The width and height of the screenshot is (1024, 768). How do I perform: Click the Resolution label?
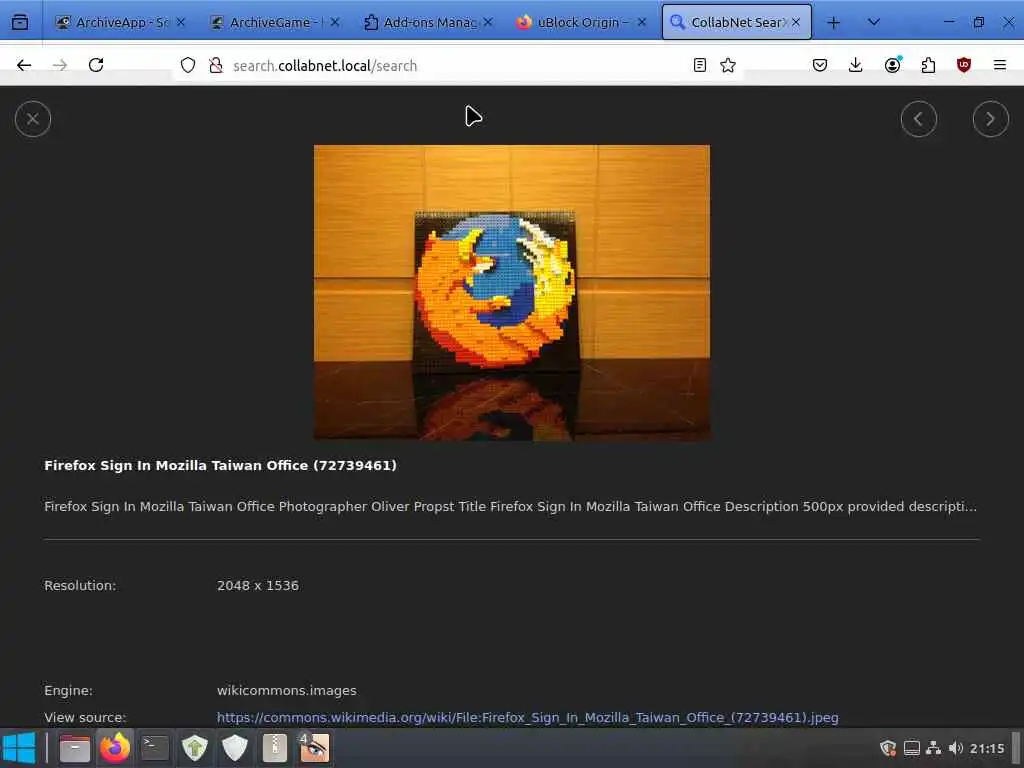pyautogui.click(x=80, y=586)
